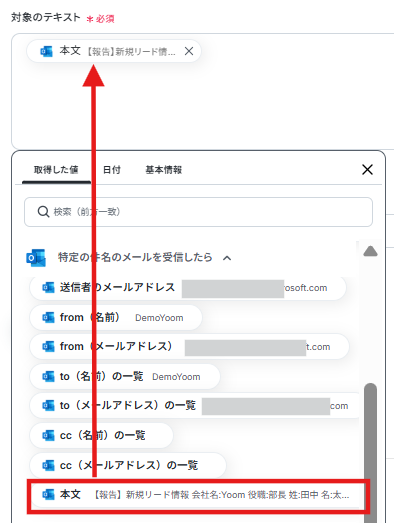
Task: Close the value picker panel
Action: [367, 169]
